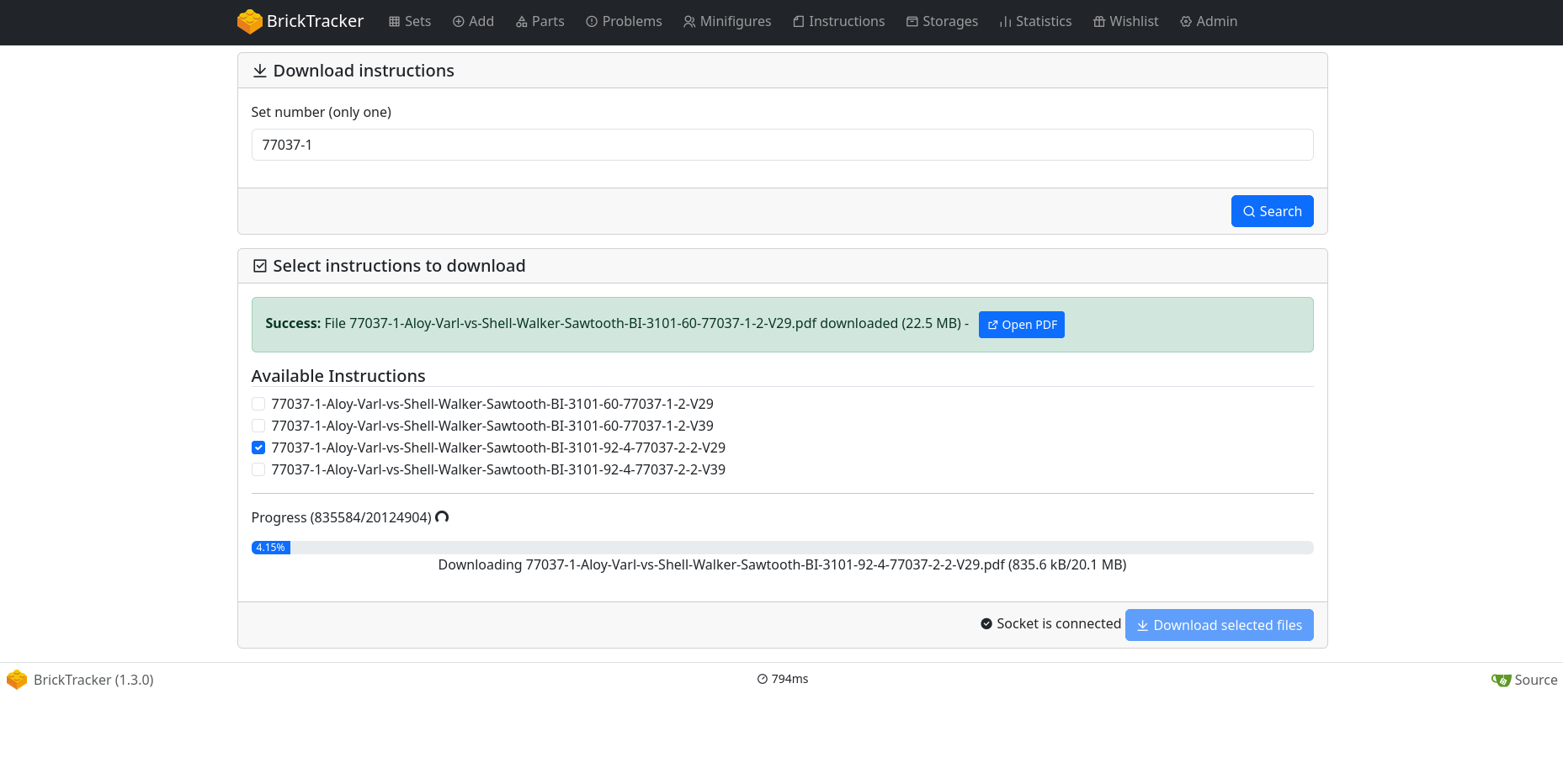
Task: Open the Sets page
Action: (410, 22)
